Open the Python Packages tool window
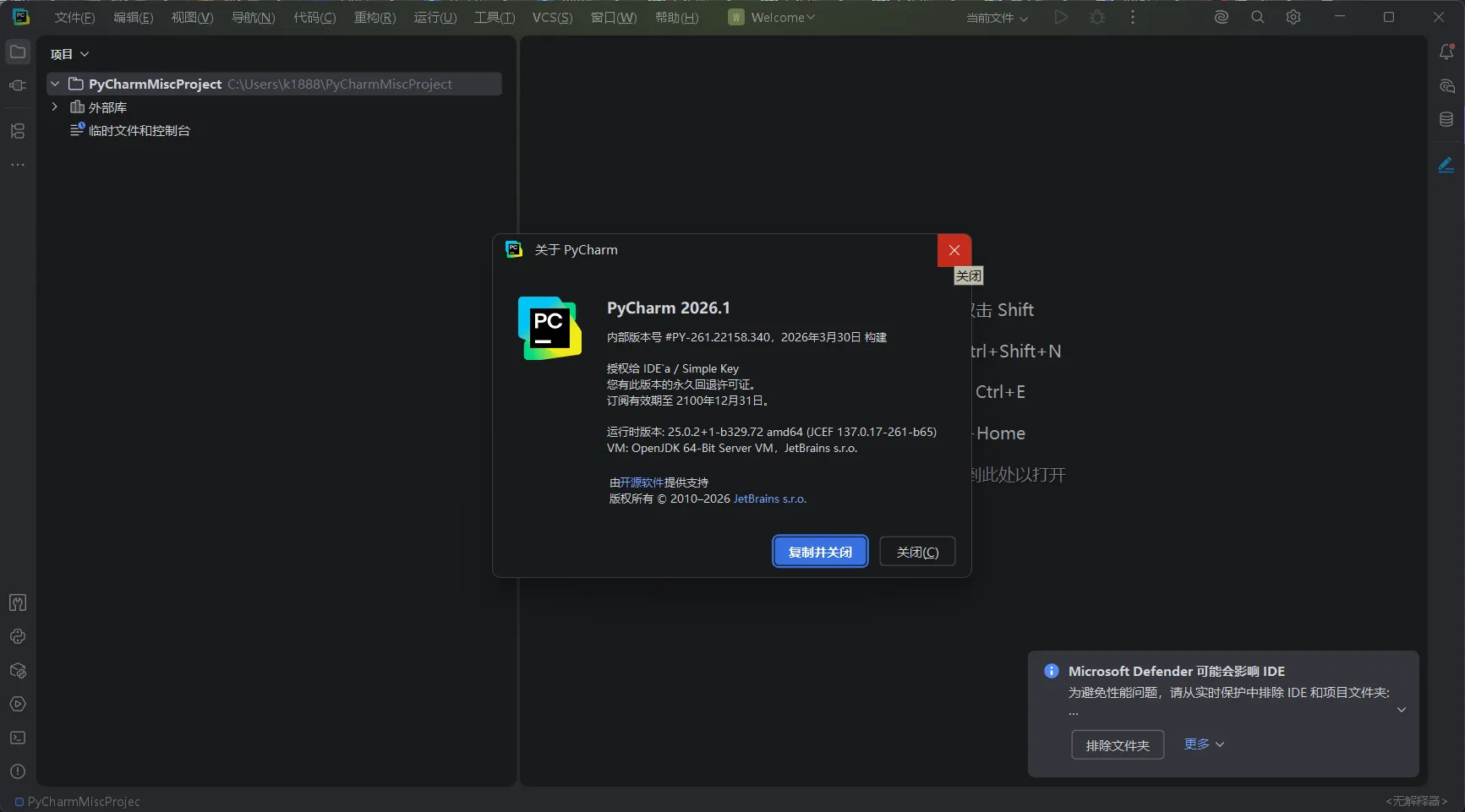 pyautogui.click(x=17, y=671)
